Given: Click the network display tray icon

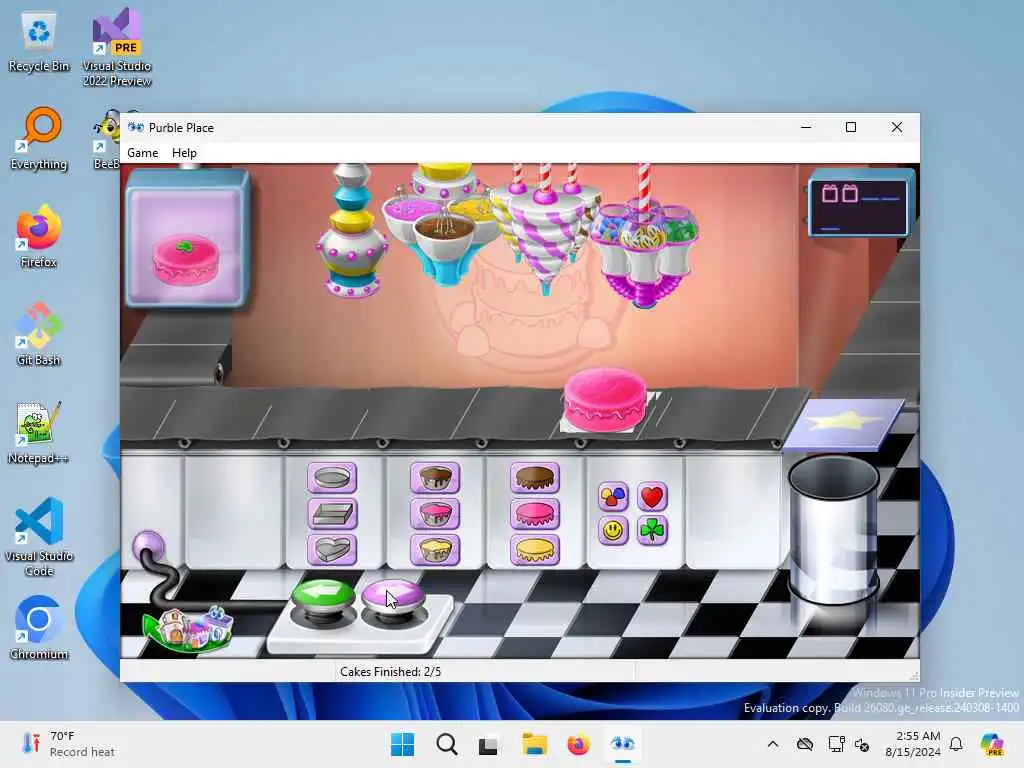Looking at the screenshot, I should (x=837, y=744).
